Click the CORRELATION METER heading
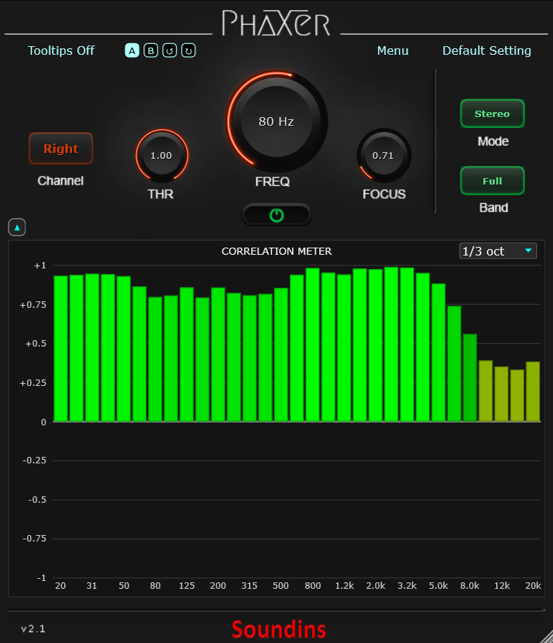This screenshot has width=553, height=643. [277, 251]
